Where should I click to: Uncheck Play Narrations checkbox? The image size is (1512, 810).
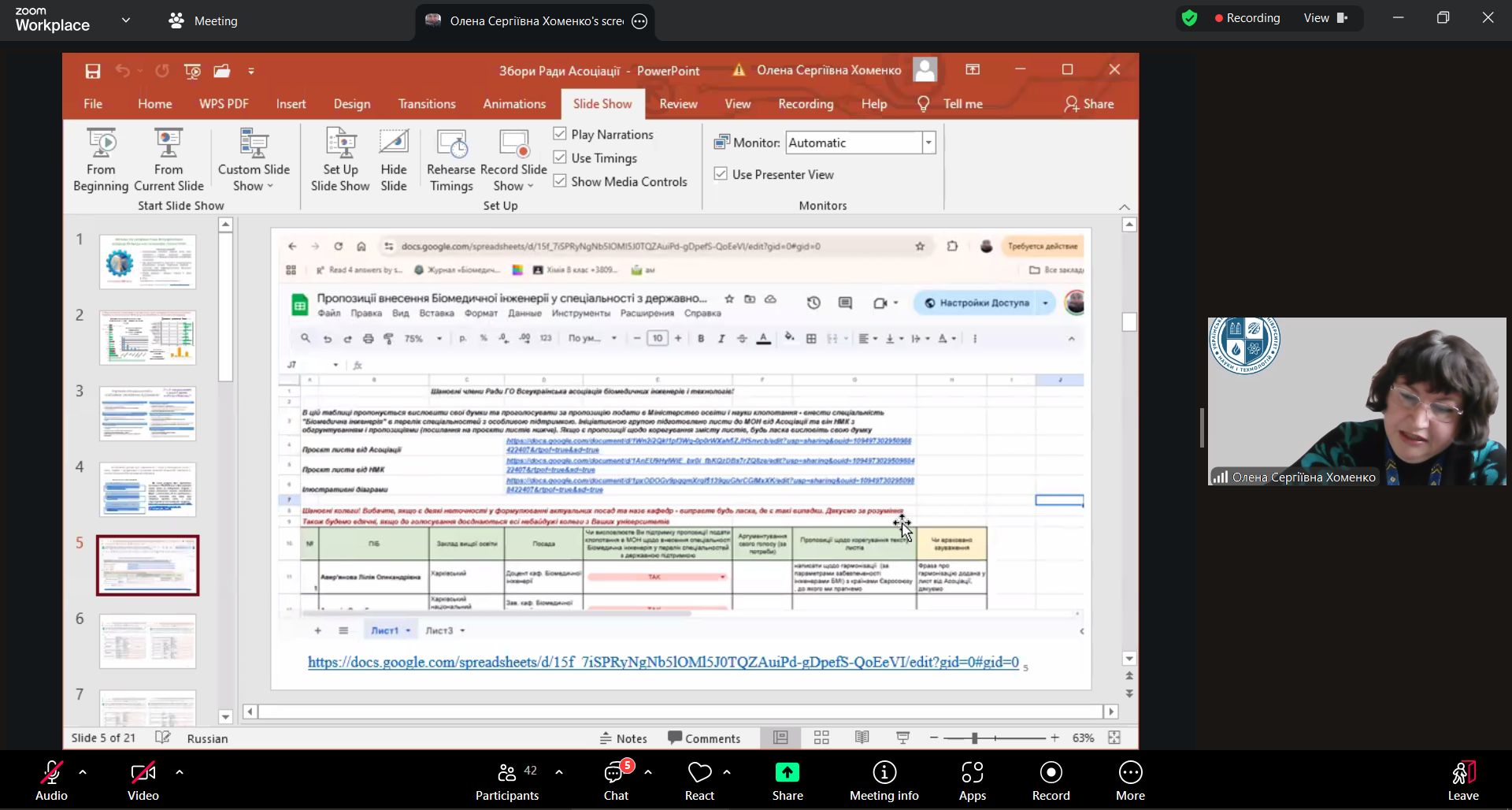(x=560, y=134)
